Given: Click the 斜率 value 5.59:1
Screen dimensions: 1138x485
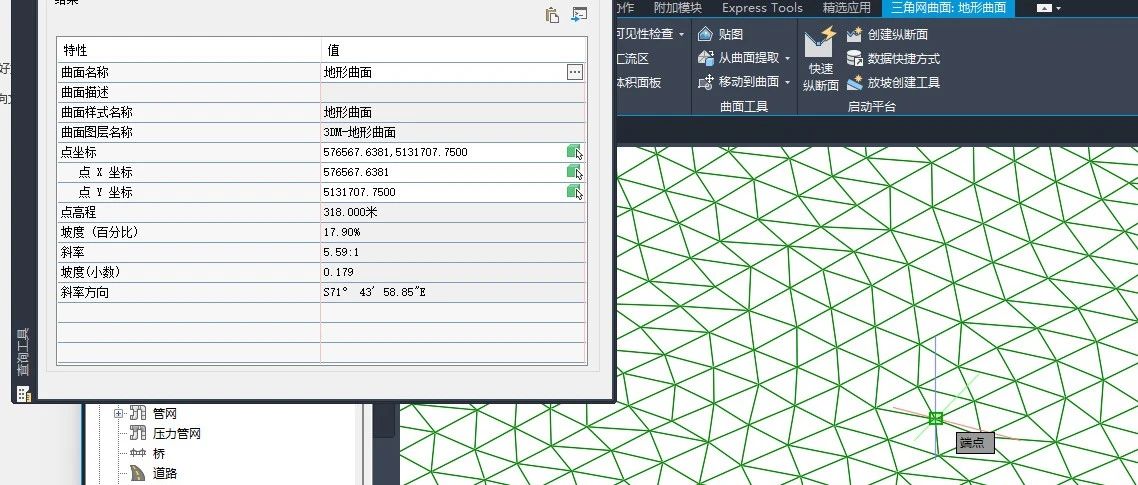Looking at the screenshot, I should point(341,252).
